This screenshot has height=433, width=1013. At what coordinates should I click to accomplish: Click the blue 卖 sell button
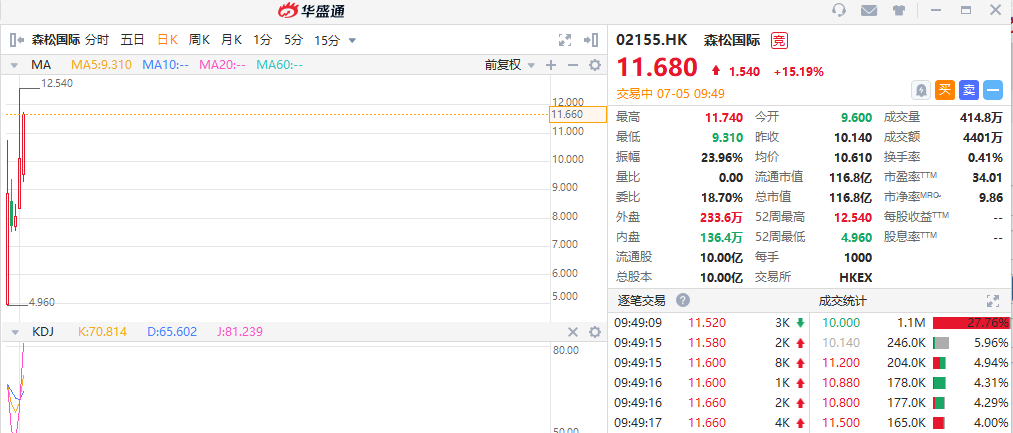(x=968, y=90)
